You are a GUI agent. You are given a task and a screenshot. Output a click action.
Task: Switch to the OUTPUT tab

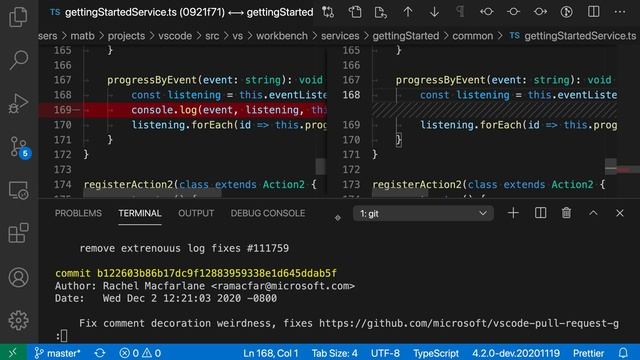point(196,213)
